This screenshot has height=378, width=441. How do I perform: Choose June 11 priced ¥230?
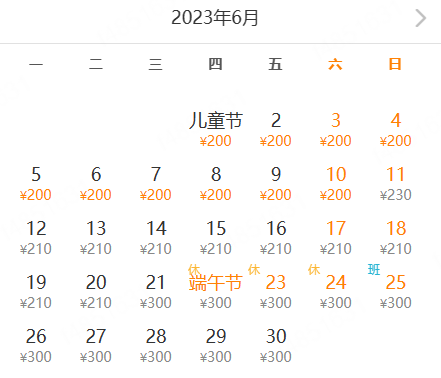[396, 183]
